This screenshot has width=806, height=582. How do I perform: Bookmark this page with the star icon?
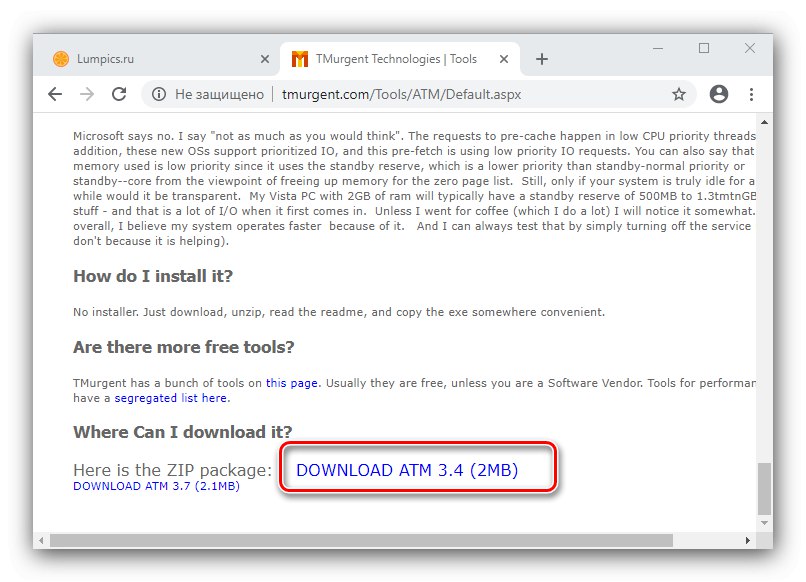click(679, 94)
